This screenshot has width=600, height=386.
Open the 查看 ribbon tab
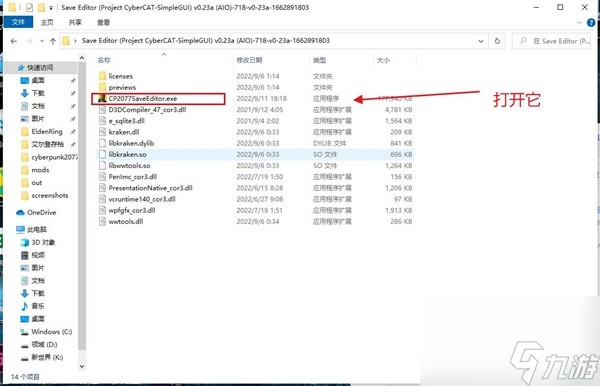(103, 23)
